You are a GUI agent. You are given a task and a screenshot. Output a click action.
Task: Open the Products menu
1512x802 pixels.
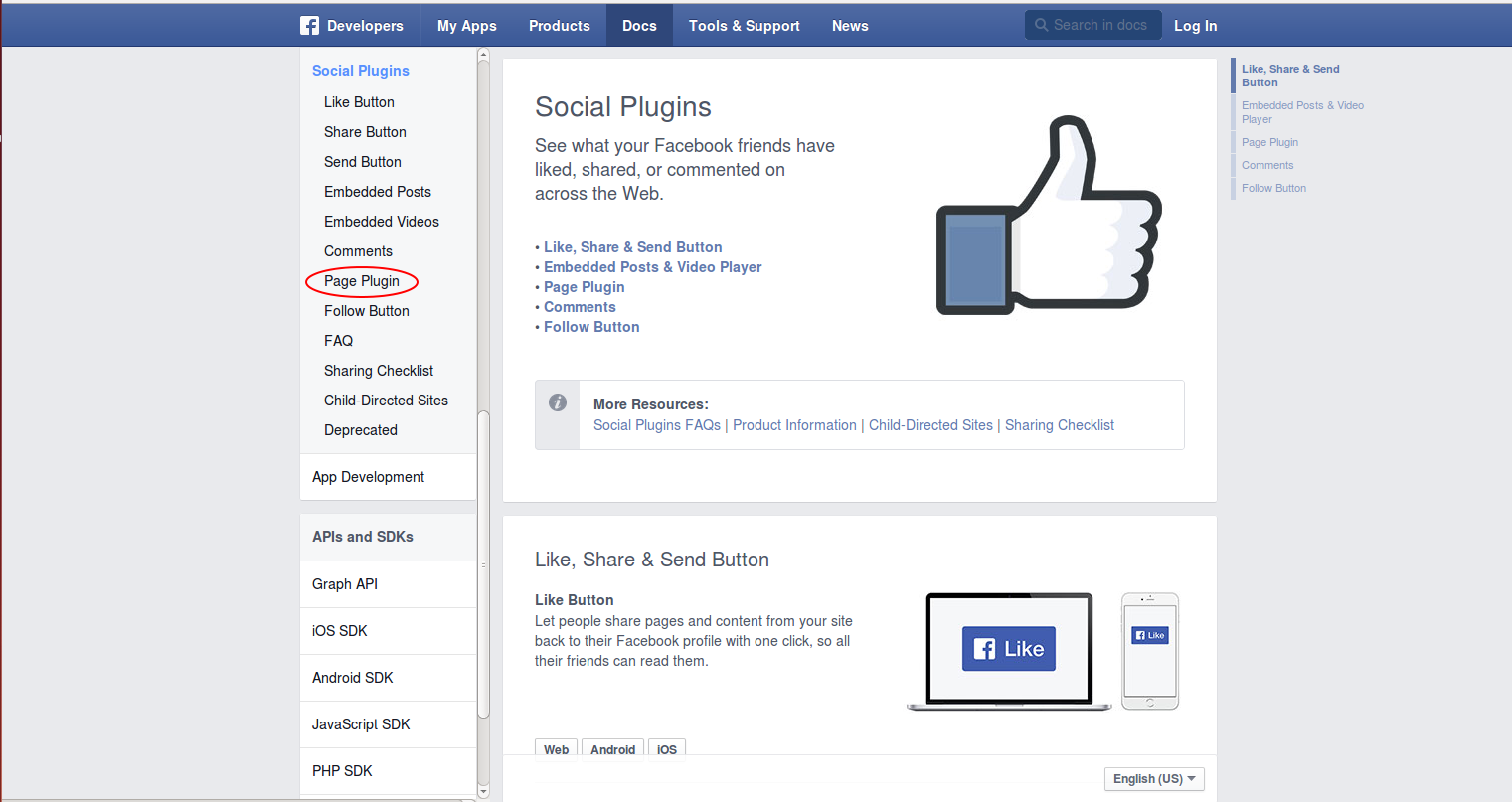click(559, 26)
